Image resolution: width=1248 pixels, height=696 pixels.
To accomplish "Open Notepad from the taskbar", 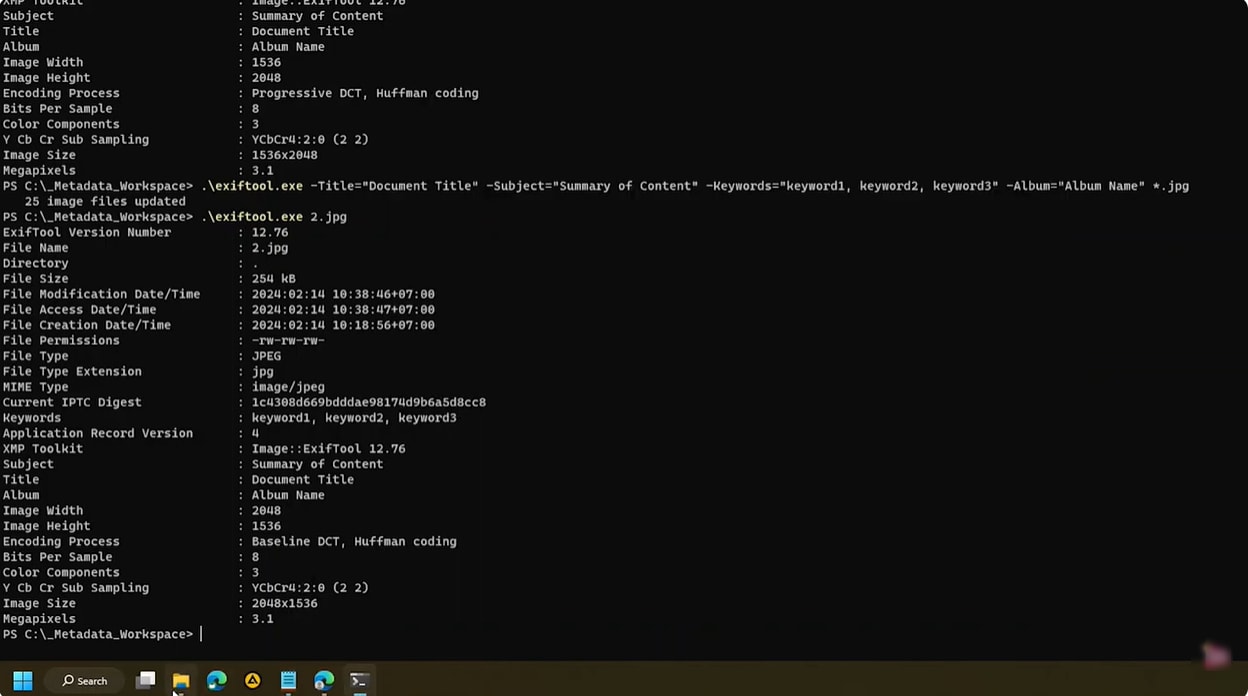I will pyautogui.click(x=288, y=681).
